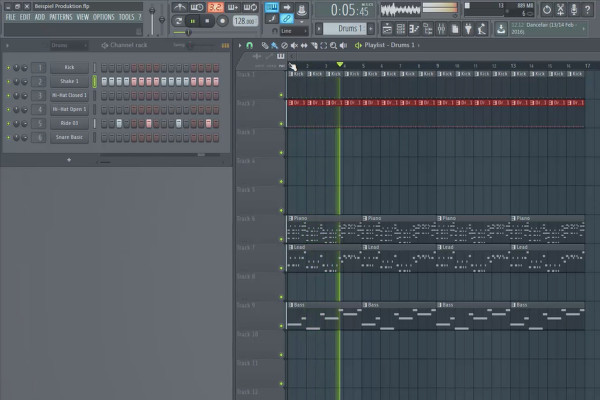The height and width of the screenshot is (400, 600).
Task: Stop playback with the stop button
Action: [x=207, y=21]
